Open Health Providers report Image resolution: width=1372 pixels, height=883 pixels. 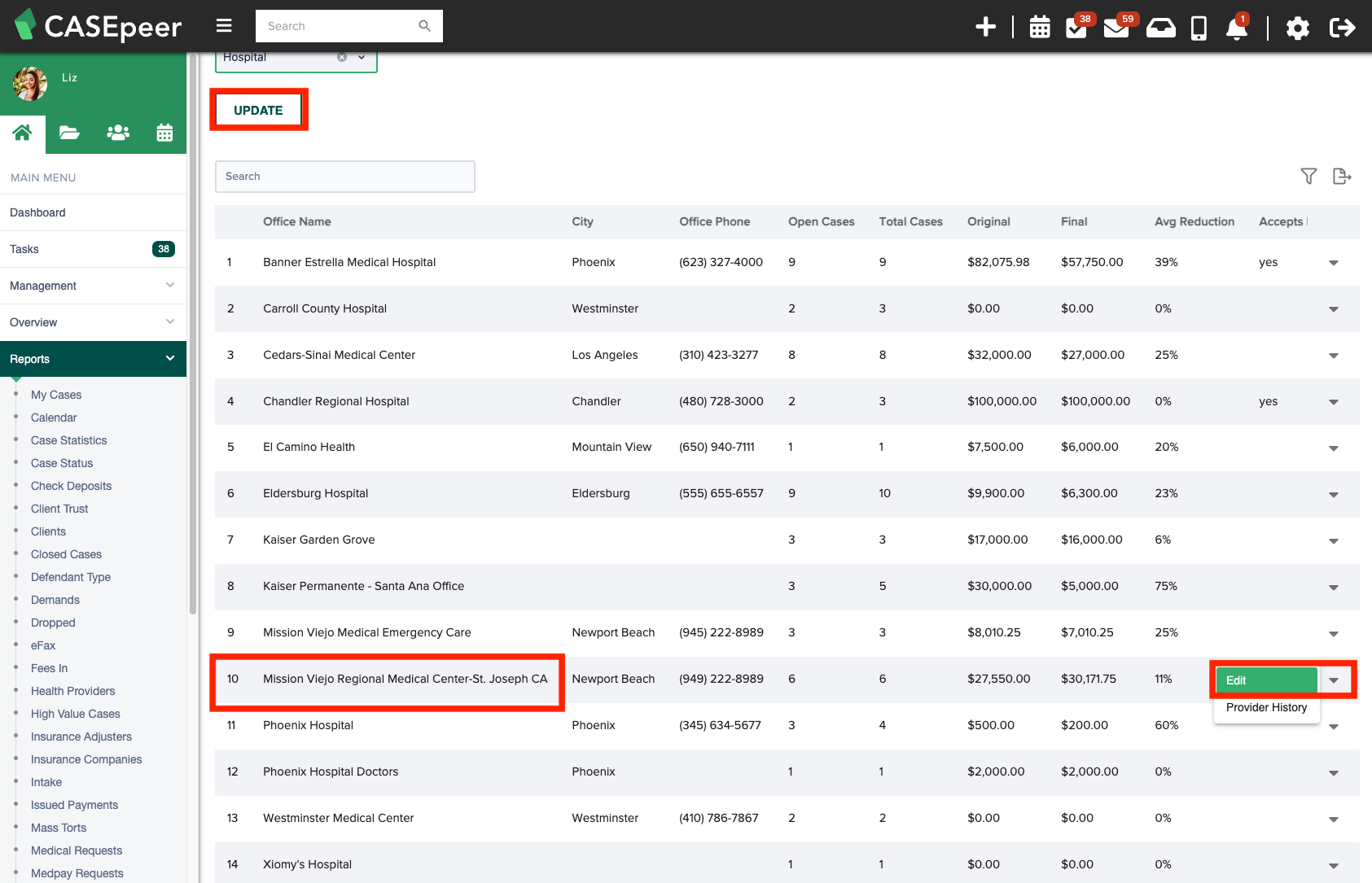click(73, 691)
